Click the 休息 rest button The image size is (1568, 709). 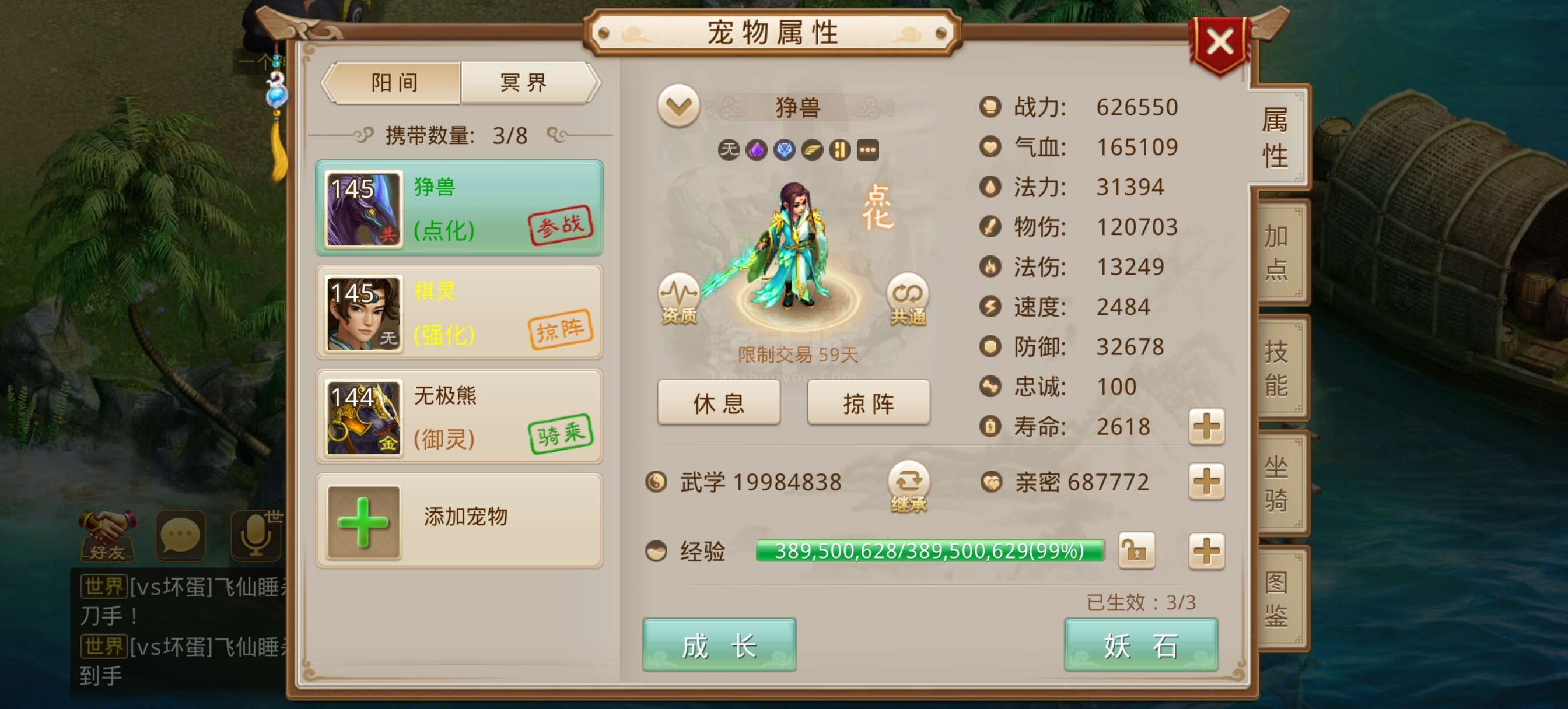coord(718,403)
